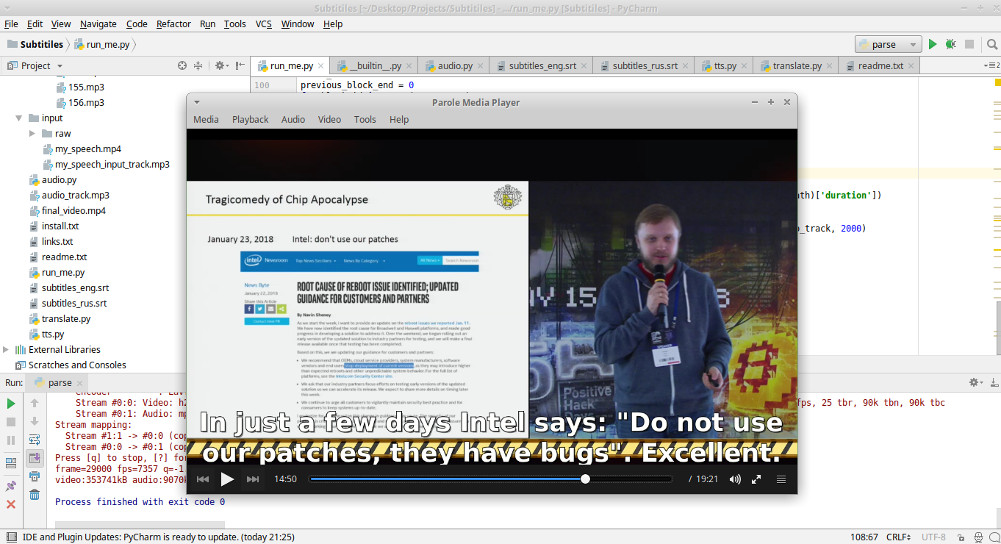
Task: Rerun parse in the Run panel
Action: coord(11,404)
